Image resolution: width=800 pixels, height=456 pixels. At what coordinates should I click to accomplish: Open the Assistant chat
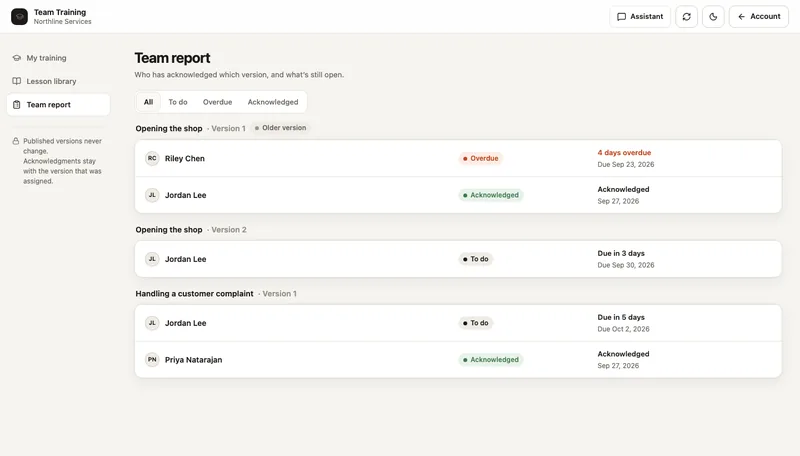pyautogui.click(x=640, y=16)
